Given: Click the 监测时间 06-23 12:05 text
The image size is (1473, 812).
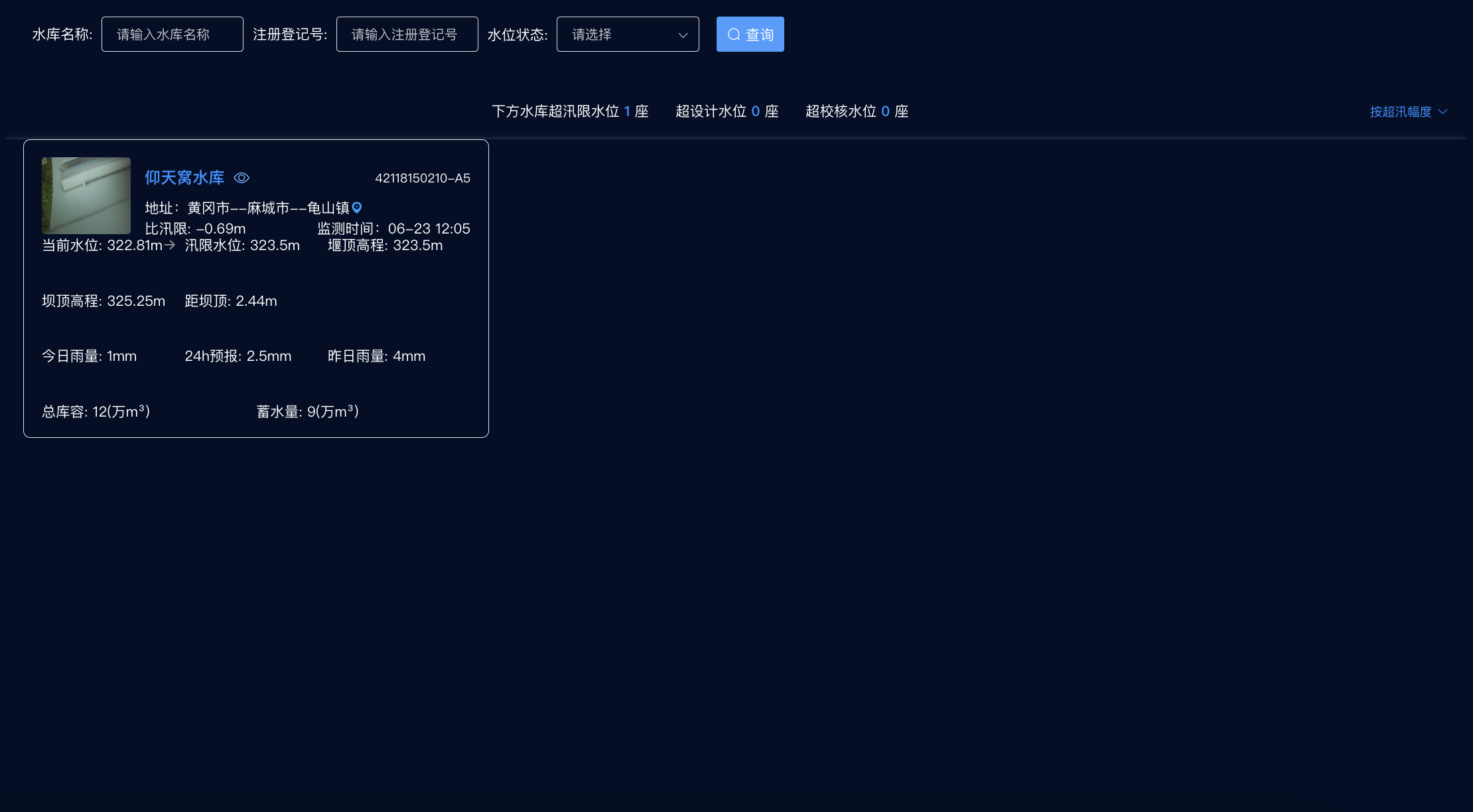Looking at the screenshot, I should [393, 229].
